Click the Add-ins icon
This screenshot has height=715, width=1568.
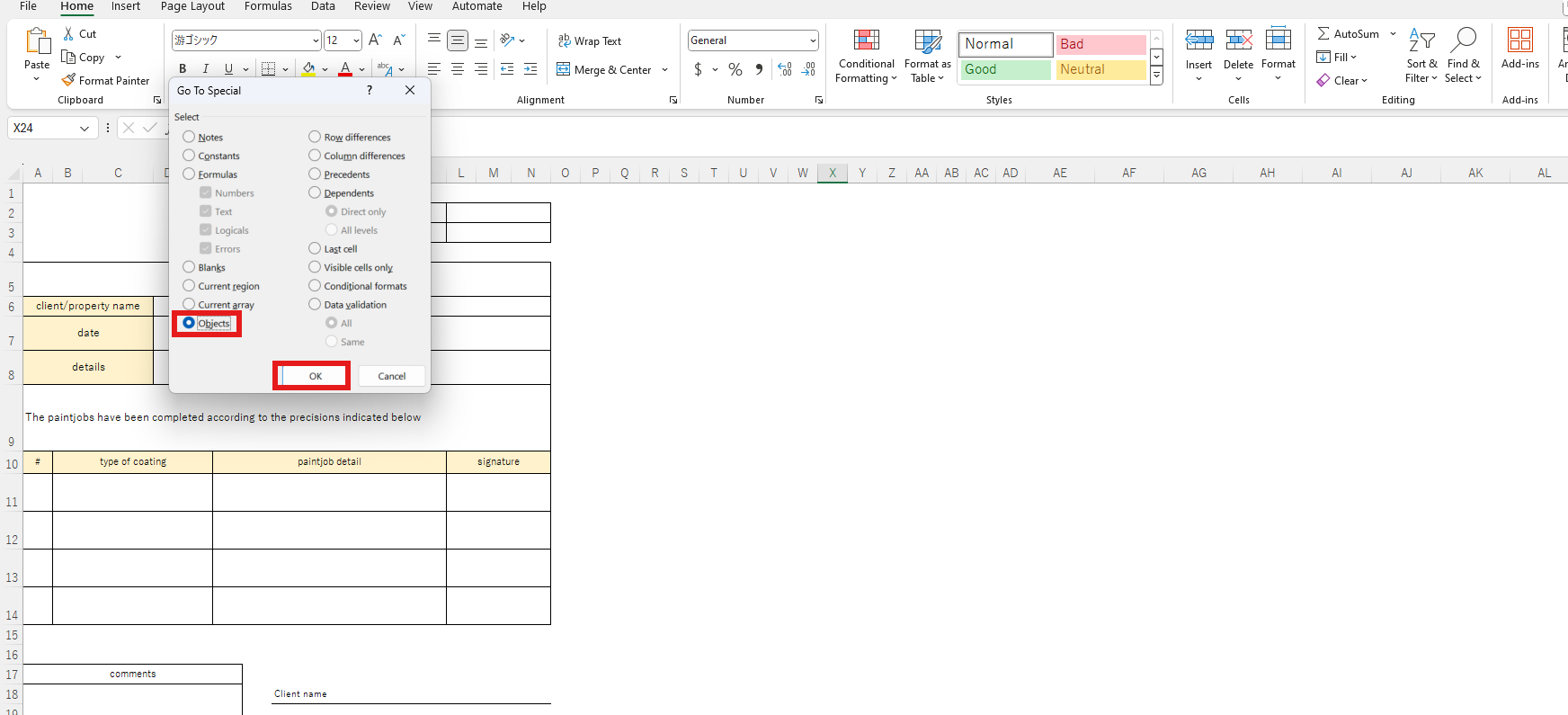[x=1519, y=40]
